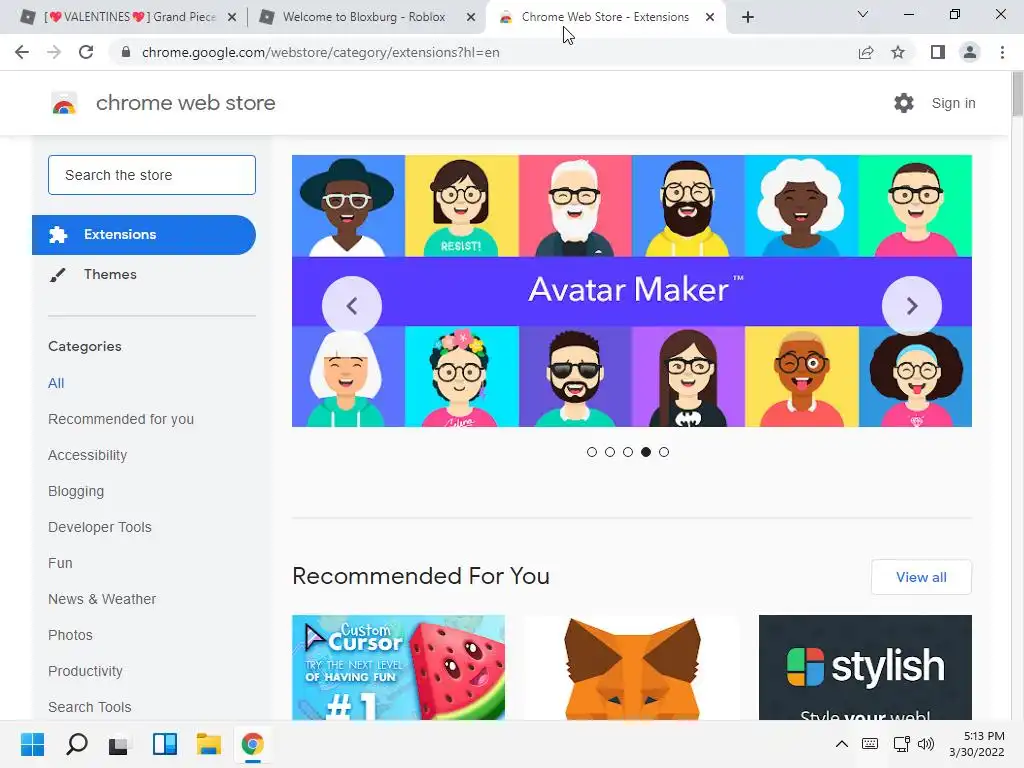Image resolution: width=1024 pixels, height=768 pixels.
Task: Open the Windows Start menu
Action: pyautogui.click(x=33, y=744)
